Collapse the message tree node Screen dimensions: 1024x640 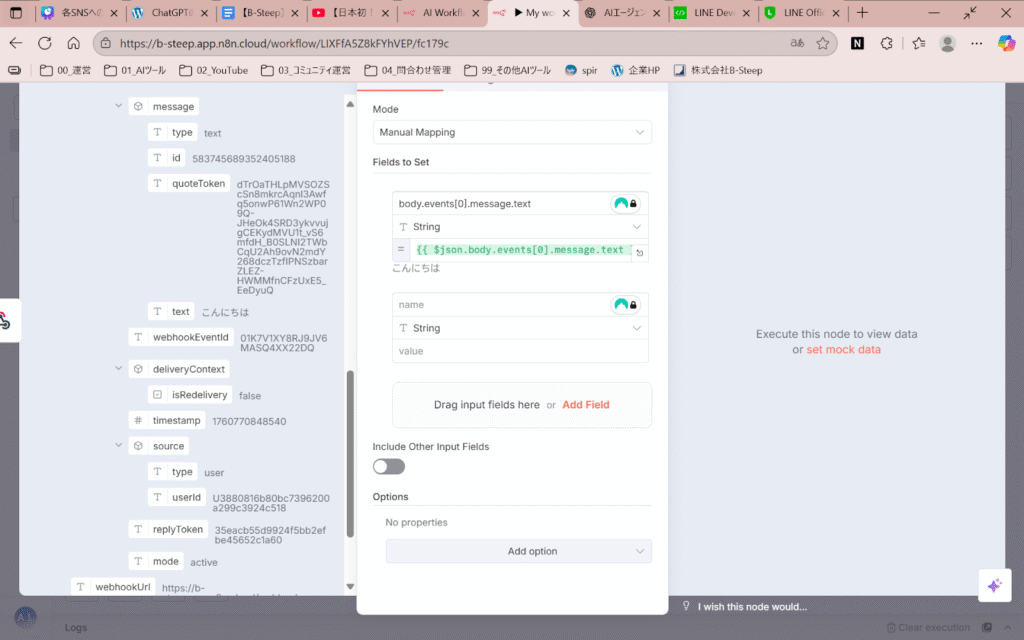(x=119, y=106)
